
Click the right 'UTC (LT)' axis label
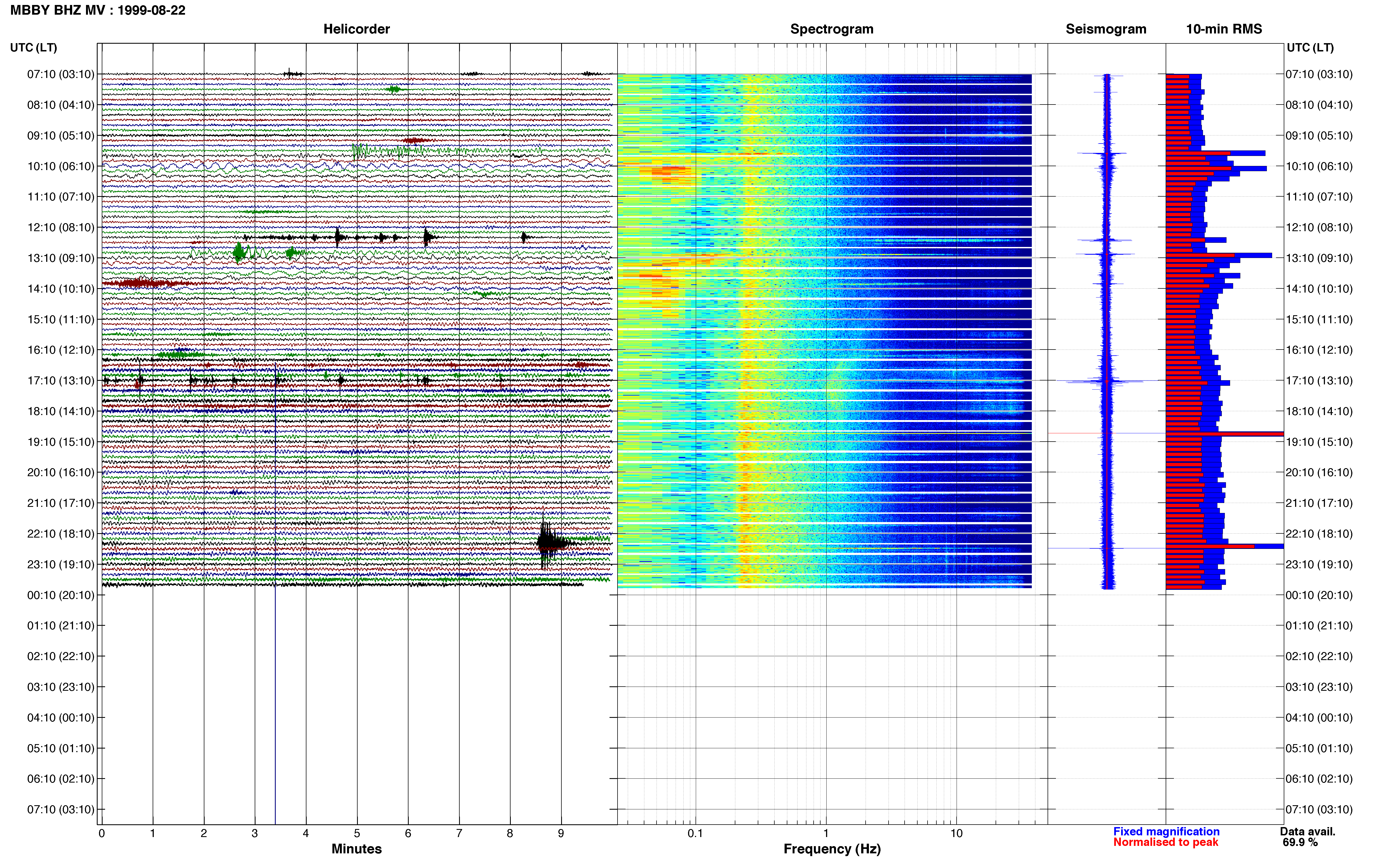click(1310, 48)
